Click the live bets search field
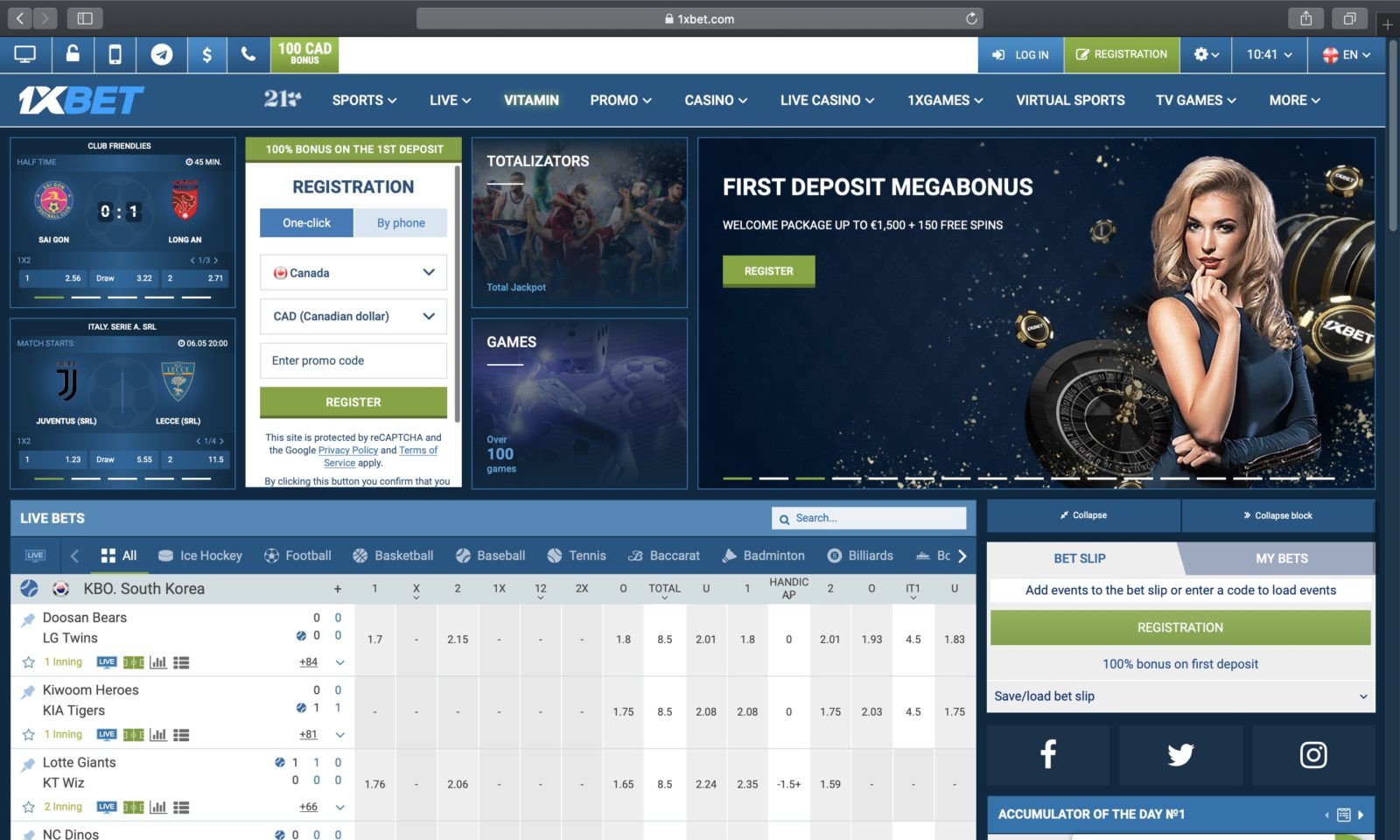 [869, 518]
